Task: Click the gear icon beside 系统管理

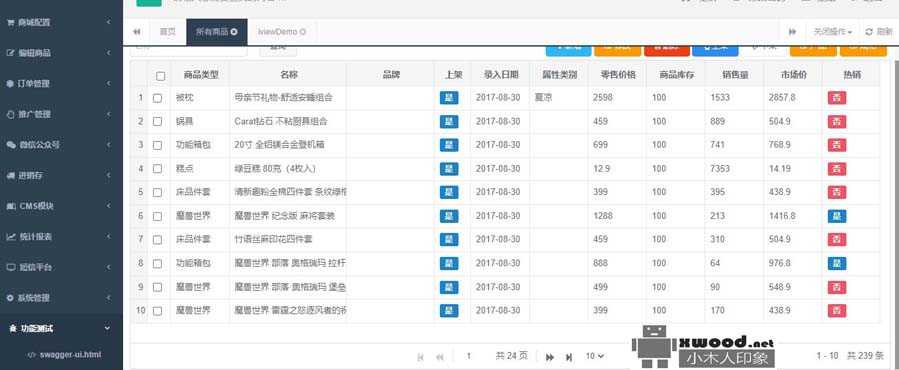Action: pyautogui.click(x=10, y=298)
